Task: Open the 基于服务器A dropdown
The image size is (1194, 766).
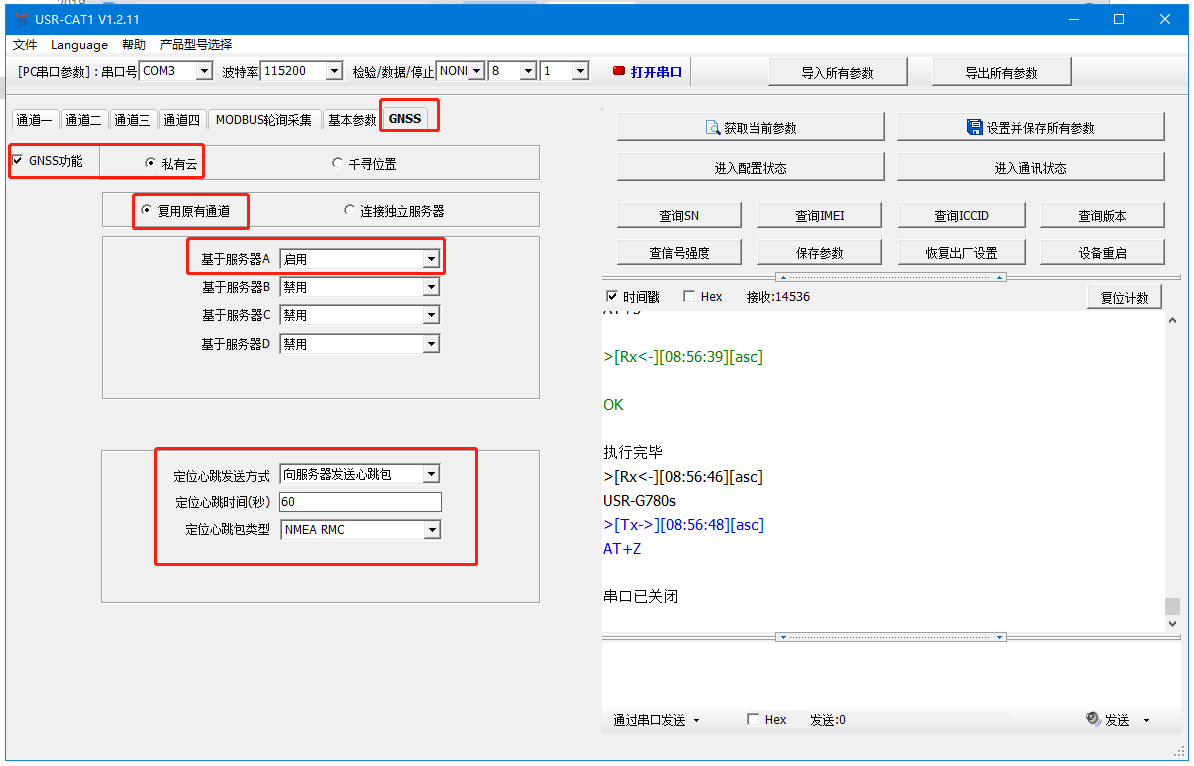Action: [x=431, y=259]
